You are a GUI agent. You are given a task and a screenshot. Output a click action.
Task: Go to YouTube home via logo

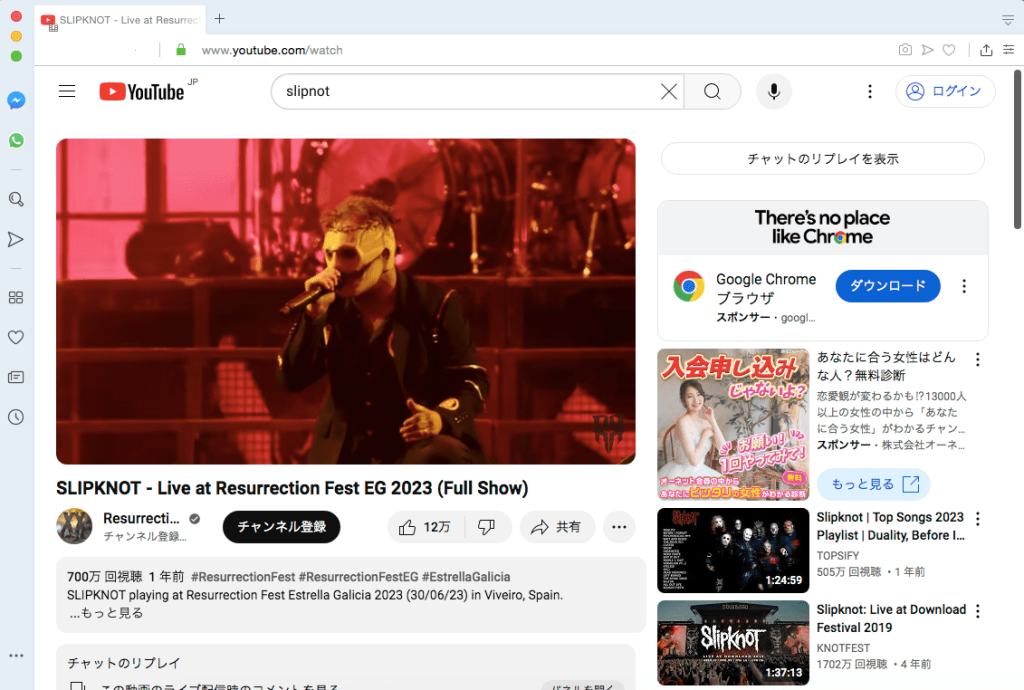142,91
